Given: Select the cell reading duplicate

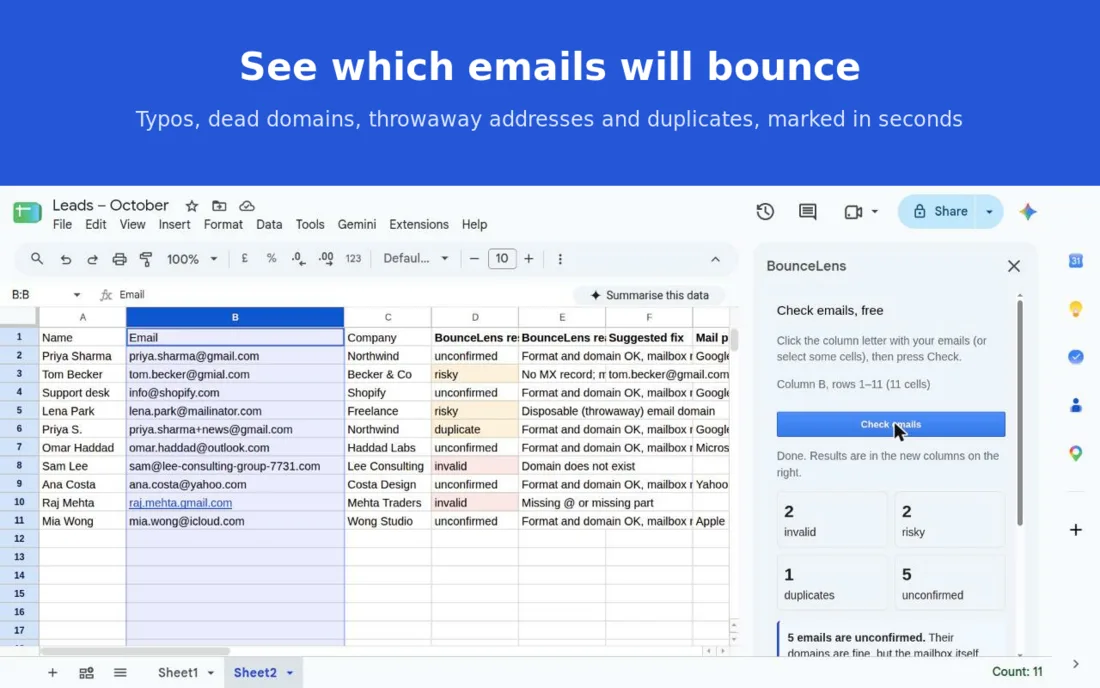Looking at the screenshot, I should 475,429.
